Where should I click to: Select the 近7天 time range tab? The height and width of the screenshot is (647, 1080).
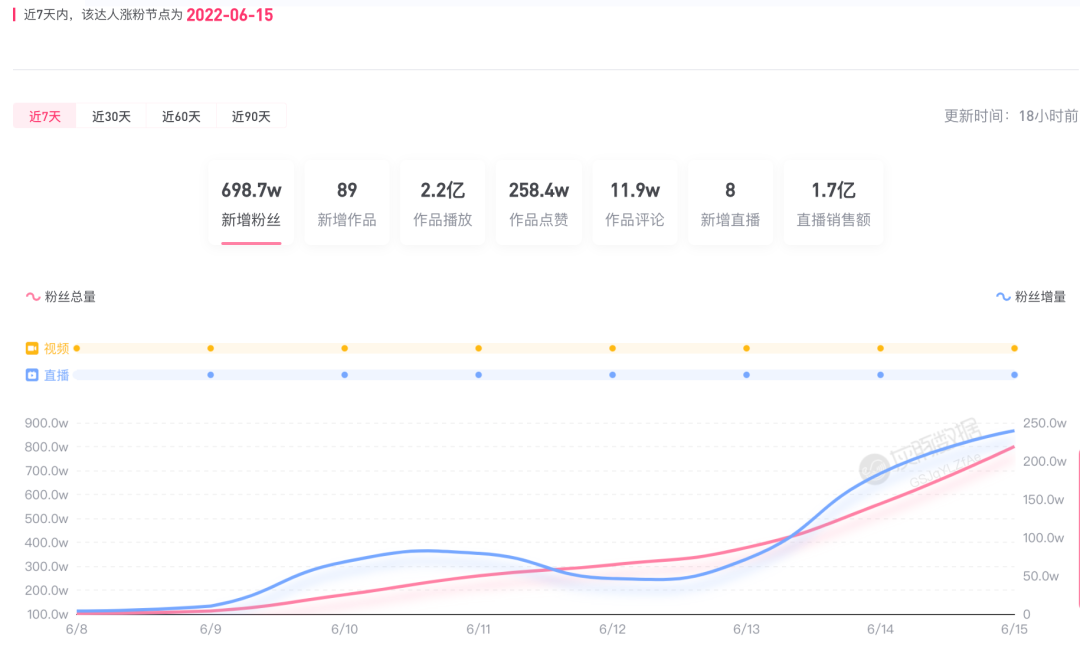tap(45, 116)
